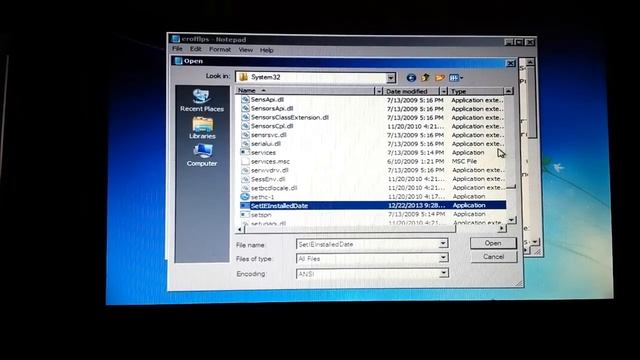Expand the Look in System32 dropdown
The height and width of the screenshot is (360, 640).
(391, 77)
